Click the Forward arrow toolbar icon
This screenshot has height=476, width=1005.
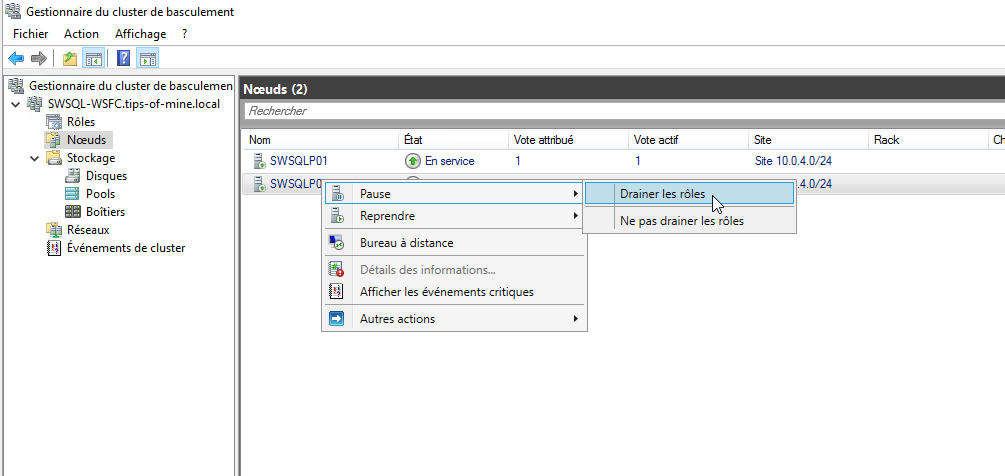coord(39,59)
